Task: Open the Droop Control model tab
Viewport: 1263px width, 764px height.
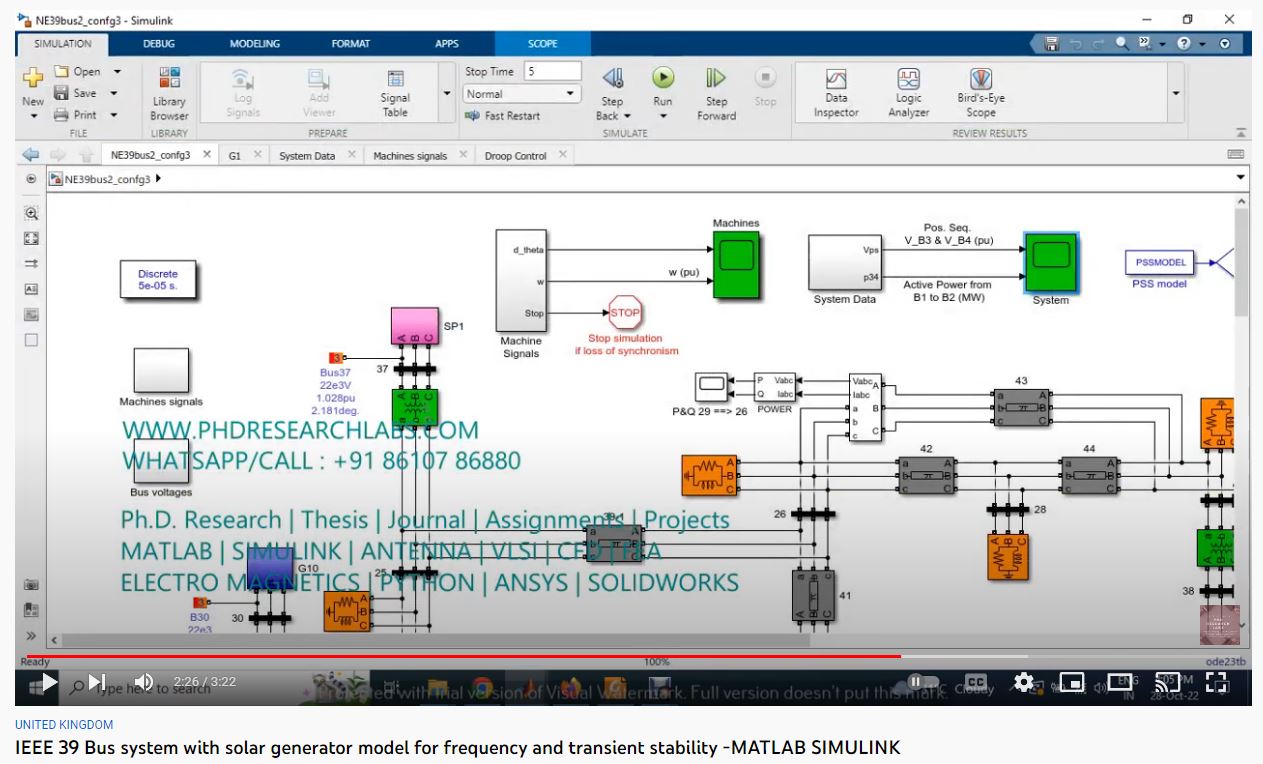Action: [x=515, y=156]
